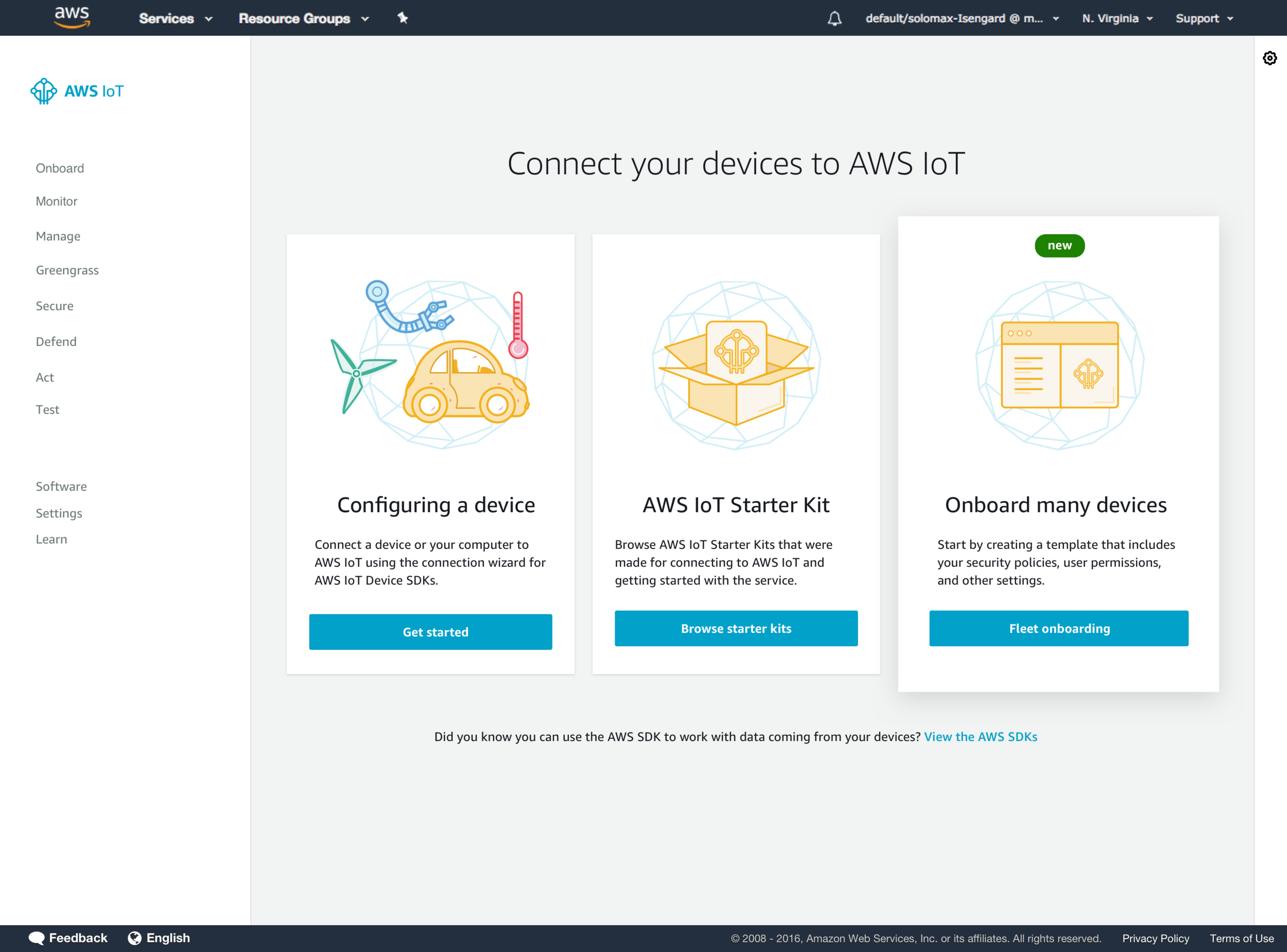Viewport: 1287px width, 952px height.
Task: Click English language label in footer
Action: (x=168, y=938)
